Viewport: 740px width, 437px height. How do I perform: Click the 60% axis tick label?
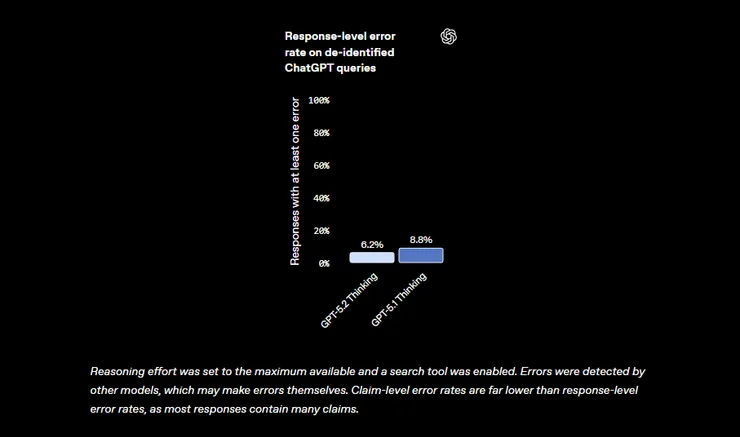321,166
